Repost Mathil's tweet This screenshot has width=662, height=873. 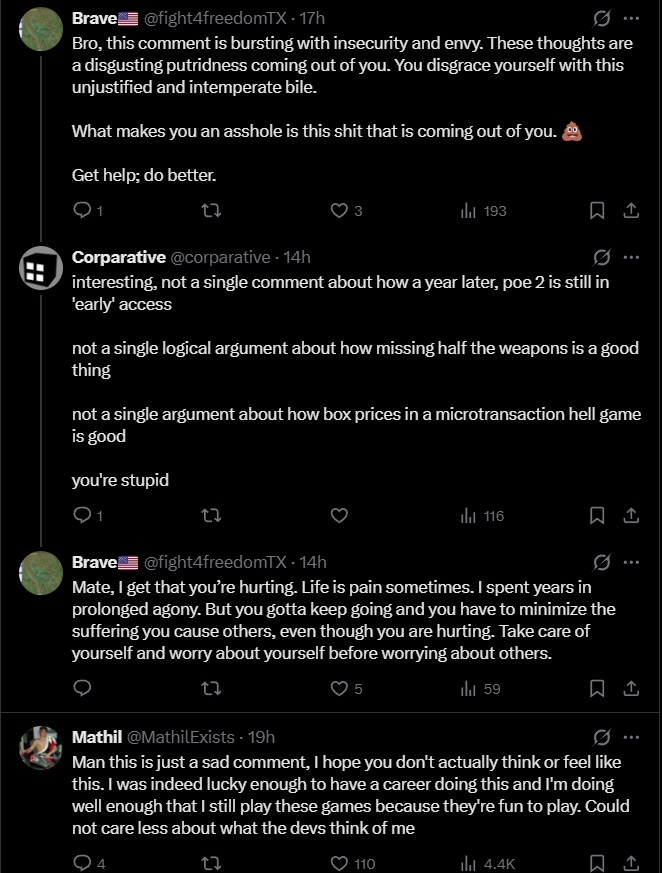click(x=211, y=863)
